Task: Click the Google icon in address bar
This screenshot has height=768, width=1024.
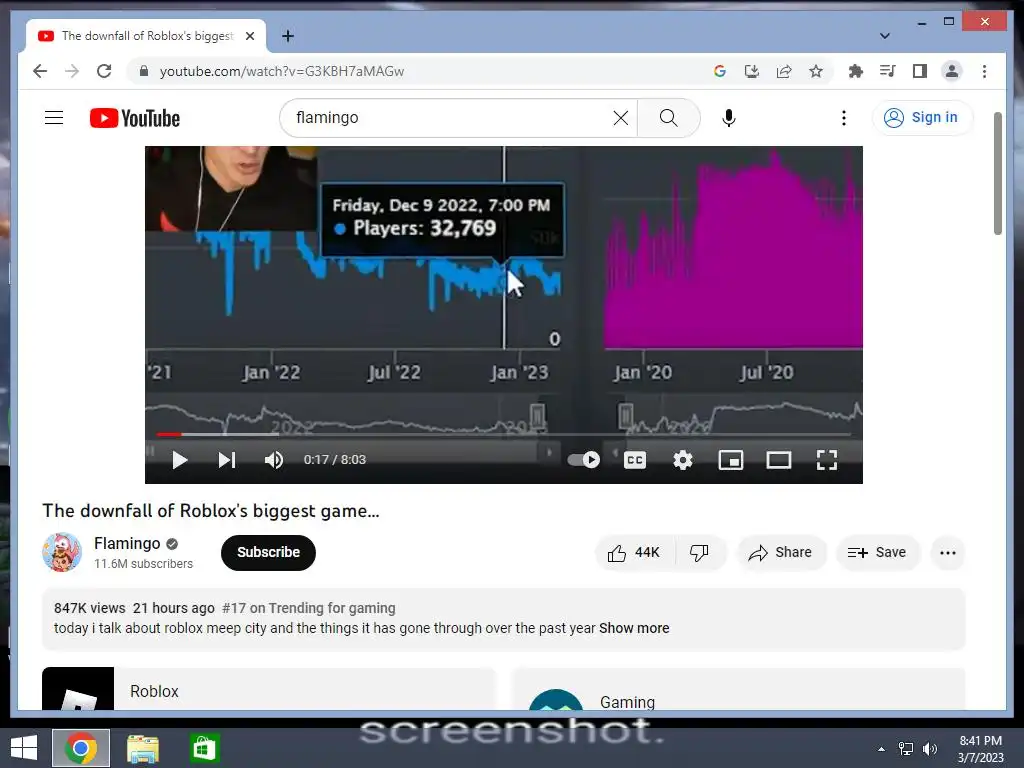Action: point(720,71)
